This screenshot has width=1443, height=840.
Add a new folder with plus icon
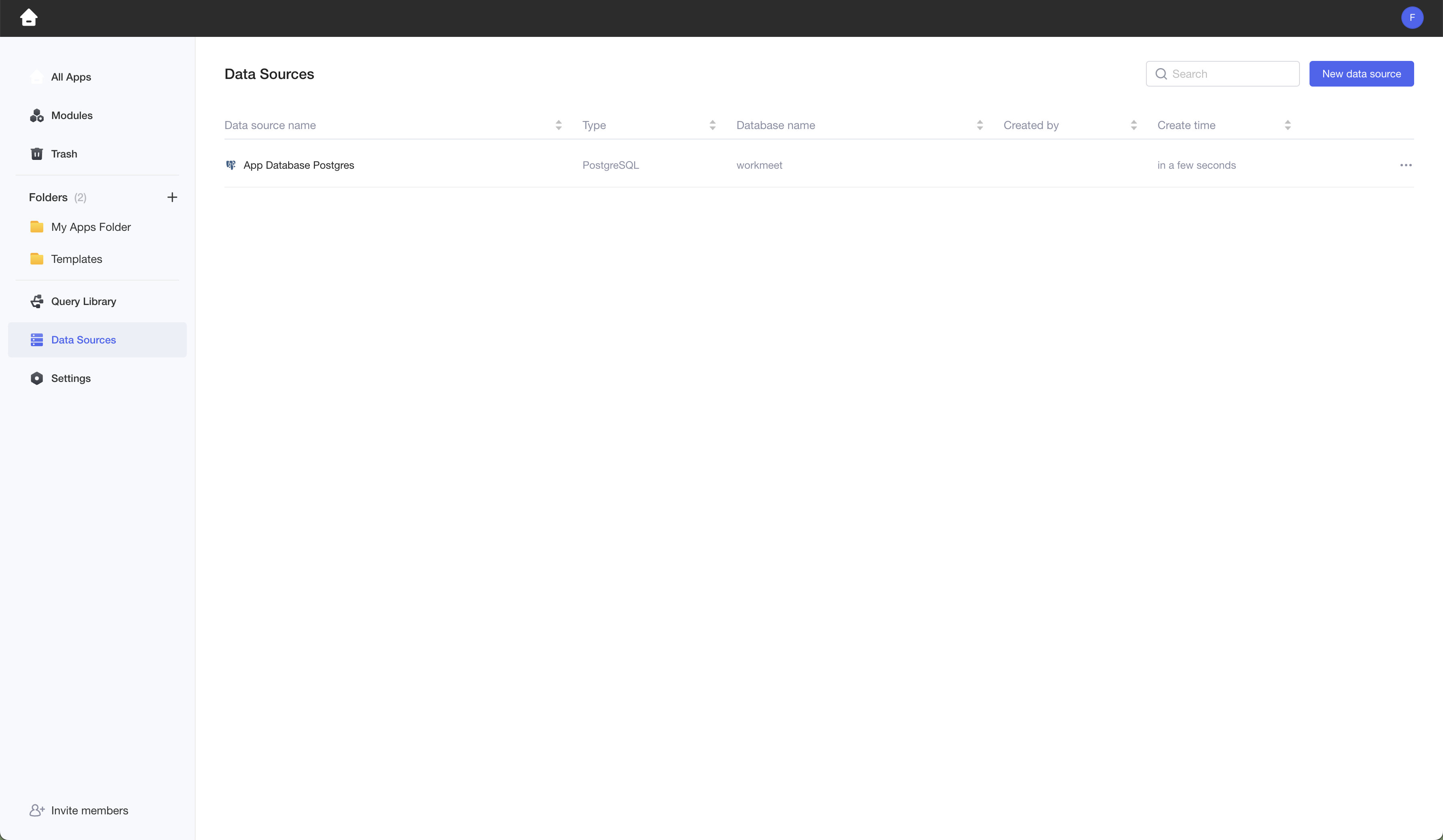(172, 198)
